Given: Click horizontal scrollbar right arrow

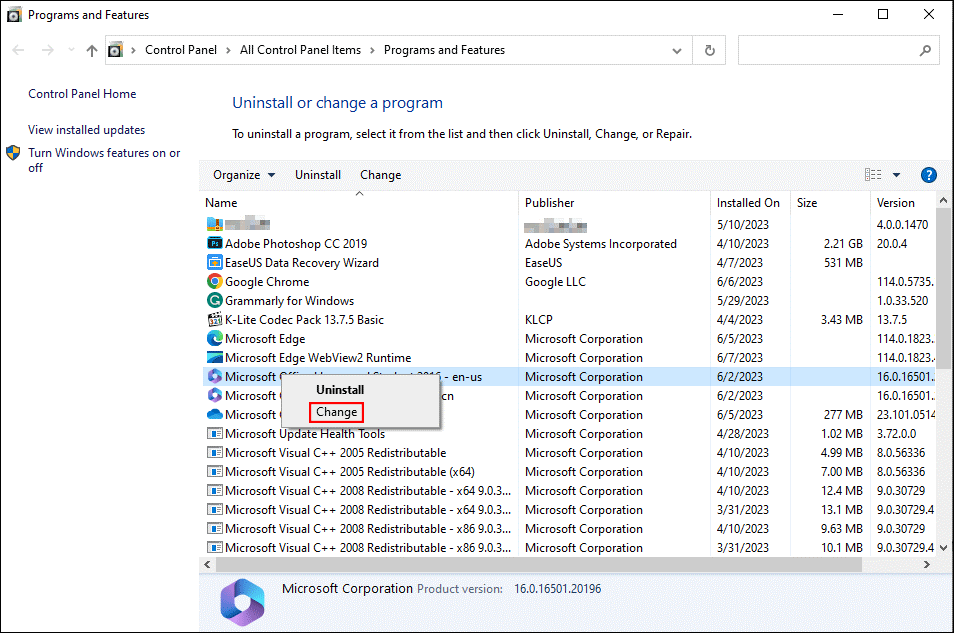Looking at the screenshot, I should [x=926, y=565].
